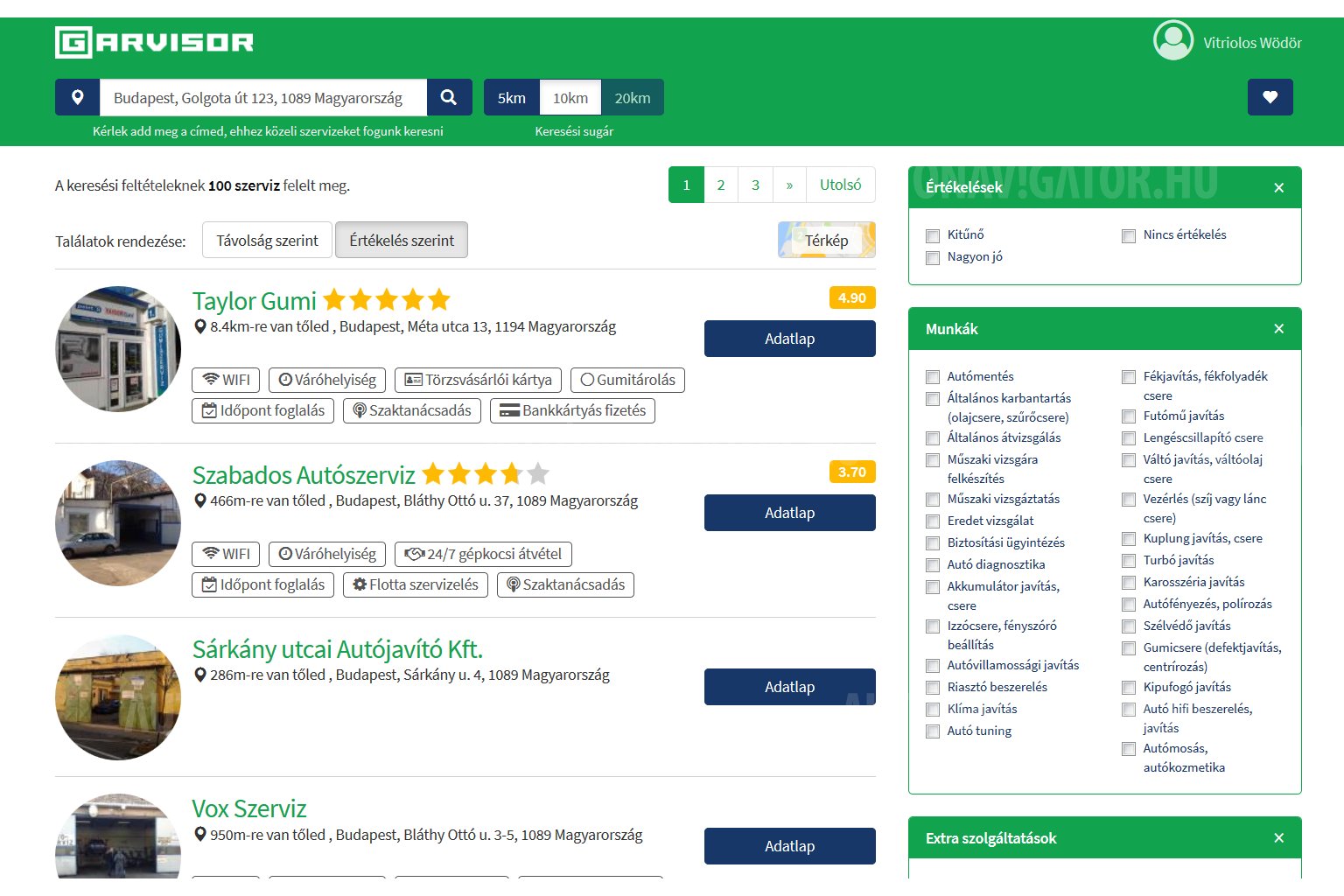Click the user avatar icon
This screenshot has height=896, width=1344.
1172,41
